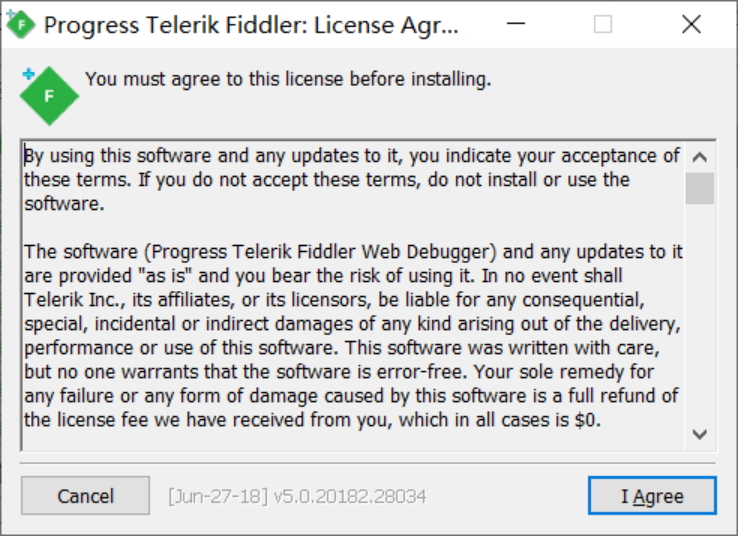Close the License Agreement dialog

[x=691, y=24]
